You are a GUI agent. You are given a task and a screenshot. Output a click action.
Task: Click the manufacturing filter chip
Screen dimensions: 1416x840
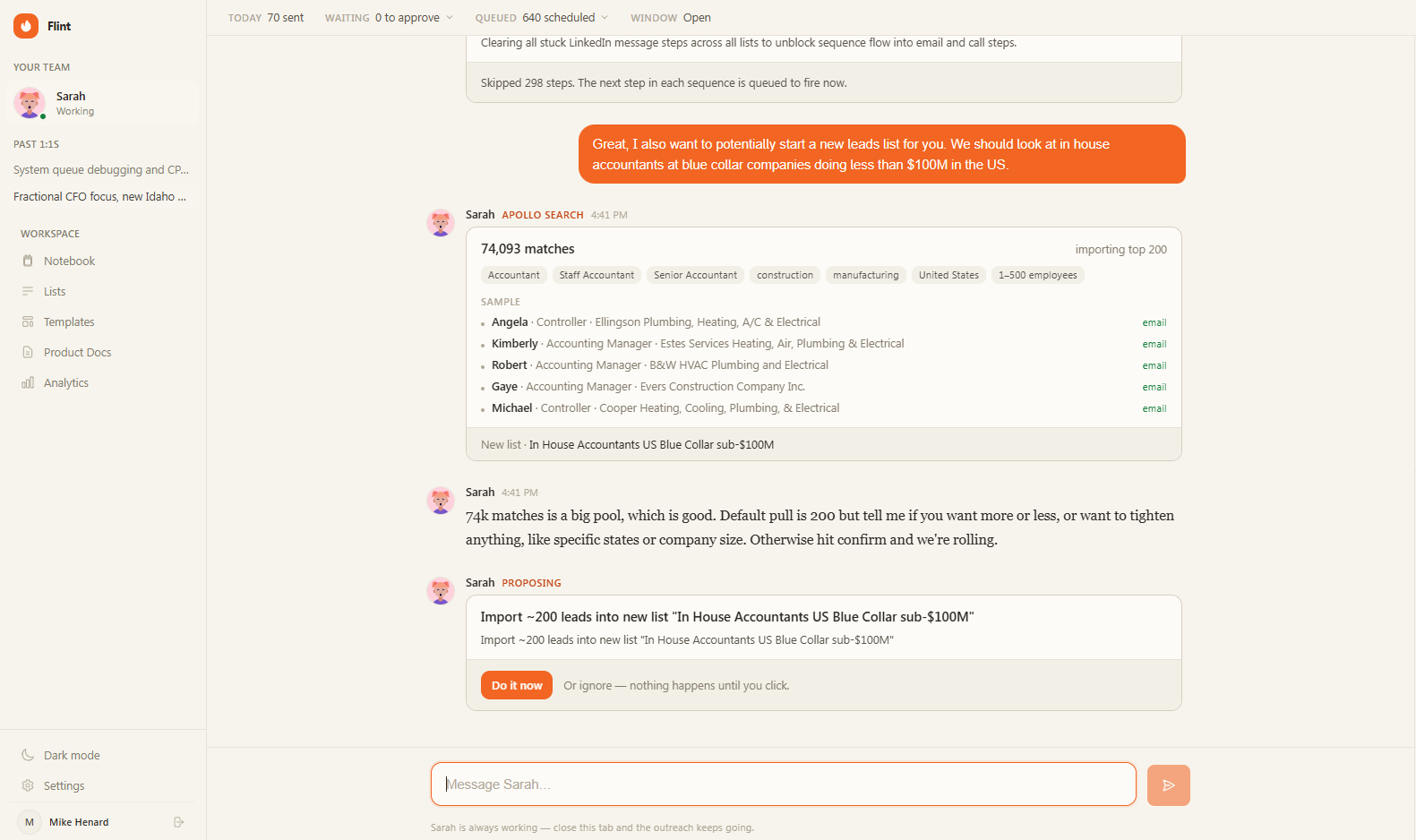click(866, 275)
